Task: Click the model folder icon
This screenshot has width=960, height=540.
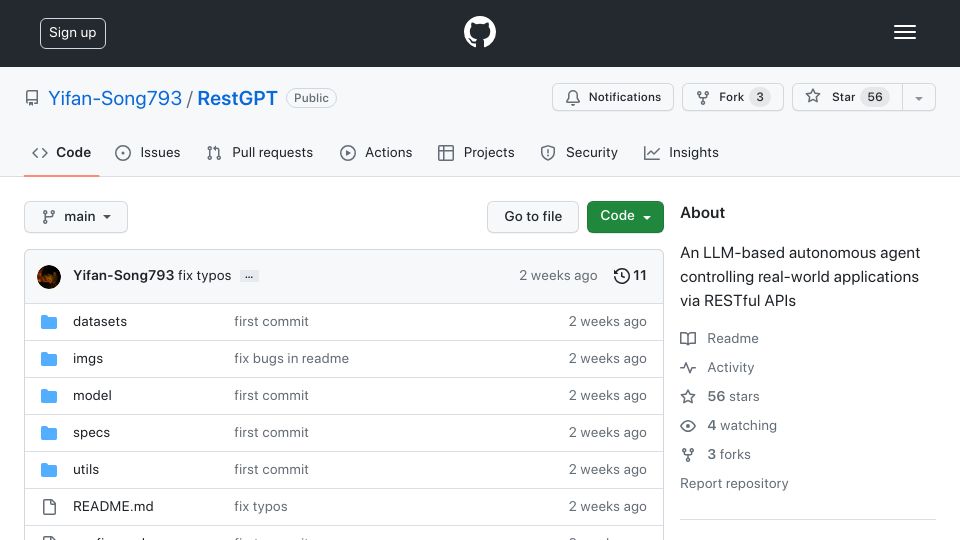Action: point(49,396)
